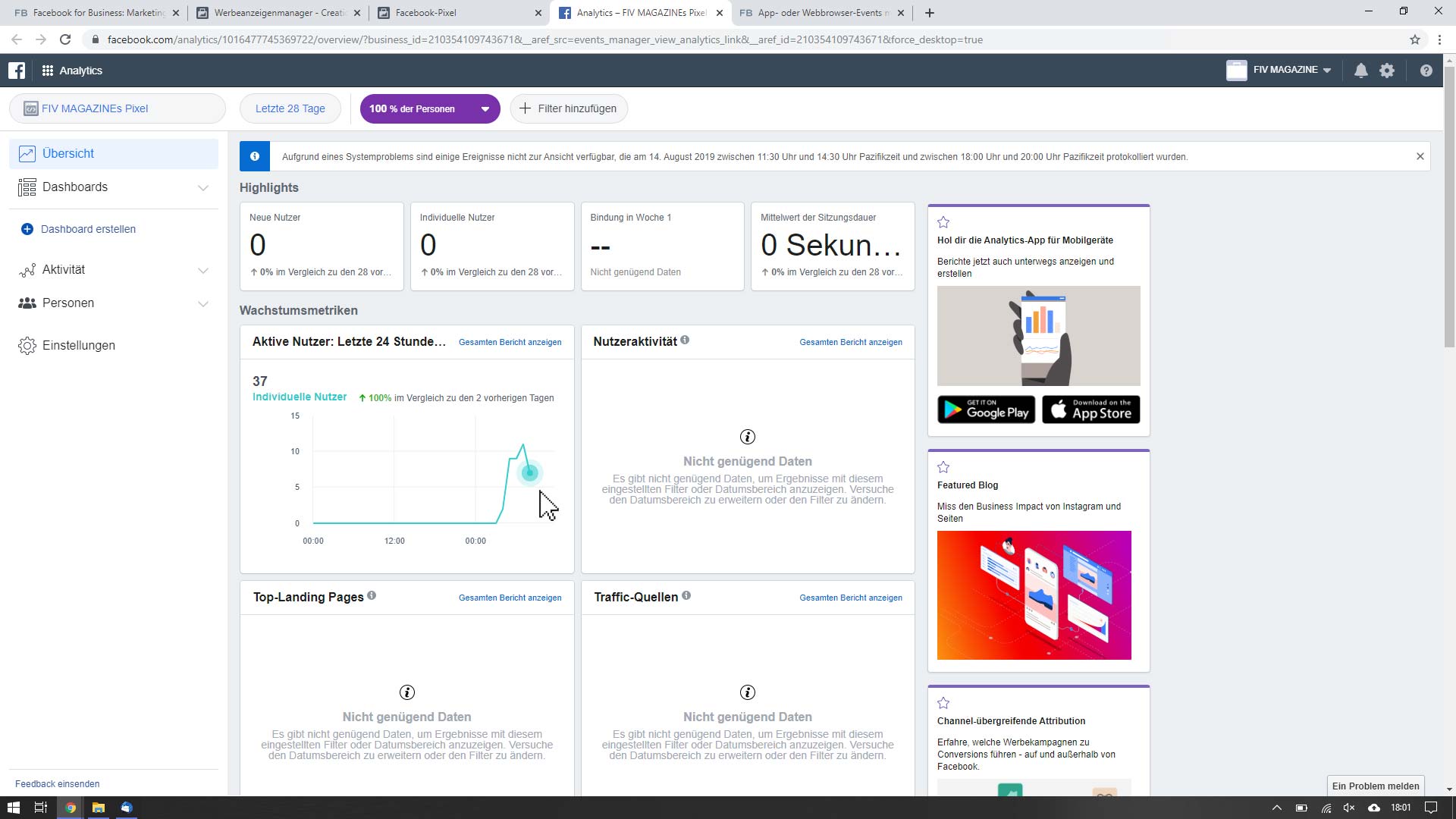The height and width of the screenshot is (819, 1456).
Task: Open the Letzte 28 Tage date range picker
Action: tap(290, 108)
